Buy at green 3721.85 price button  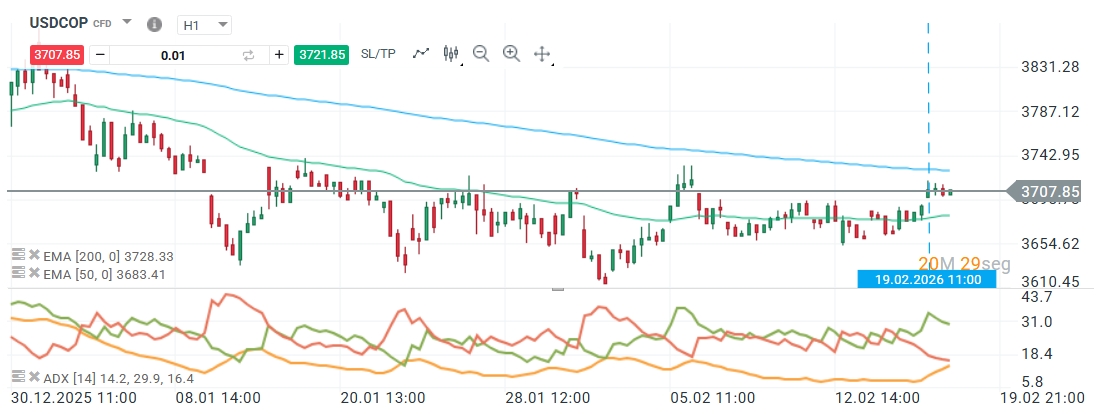point(321,55)
